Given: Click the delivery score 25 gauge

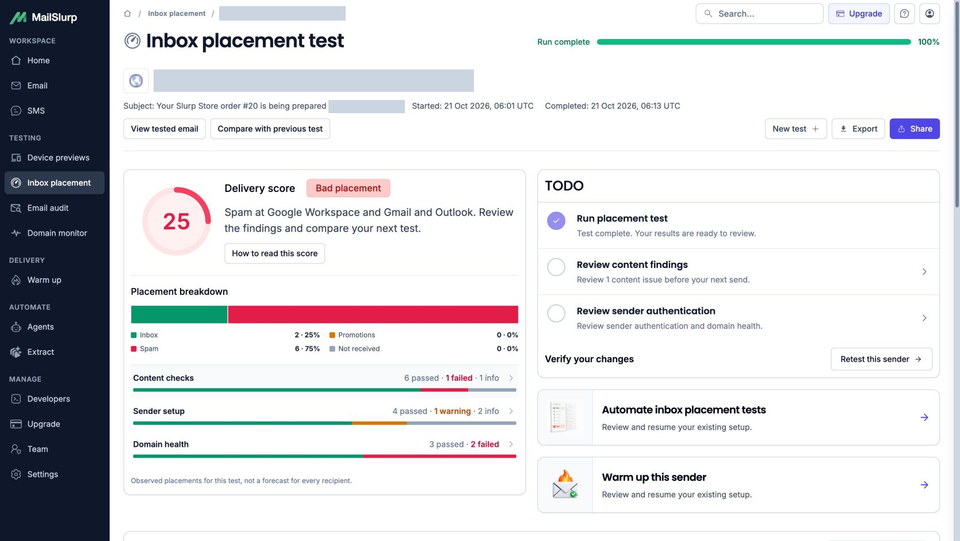Looking at the screenshot, I should click(176, 221).
